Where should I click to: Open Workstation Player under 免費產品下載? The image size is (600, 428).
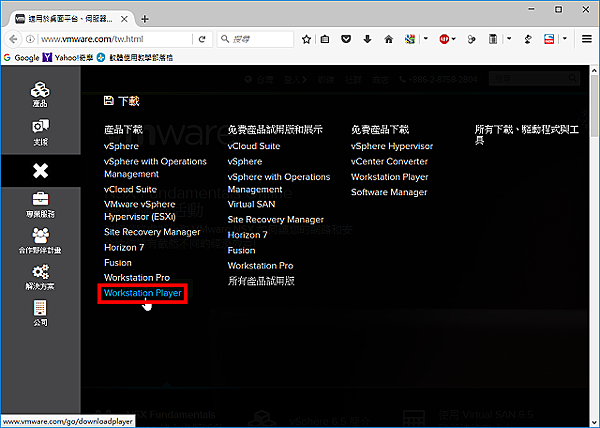[x=390, y=177]
